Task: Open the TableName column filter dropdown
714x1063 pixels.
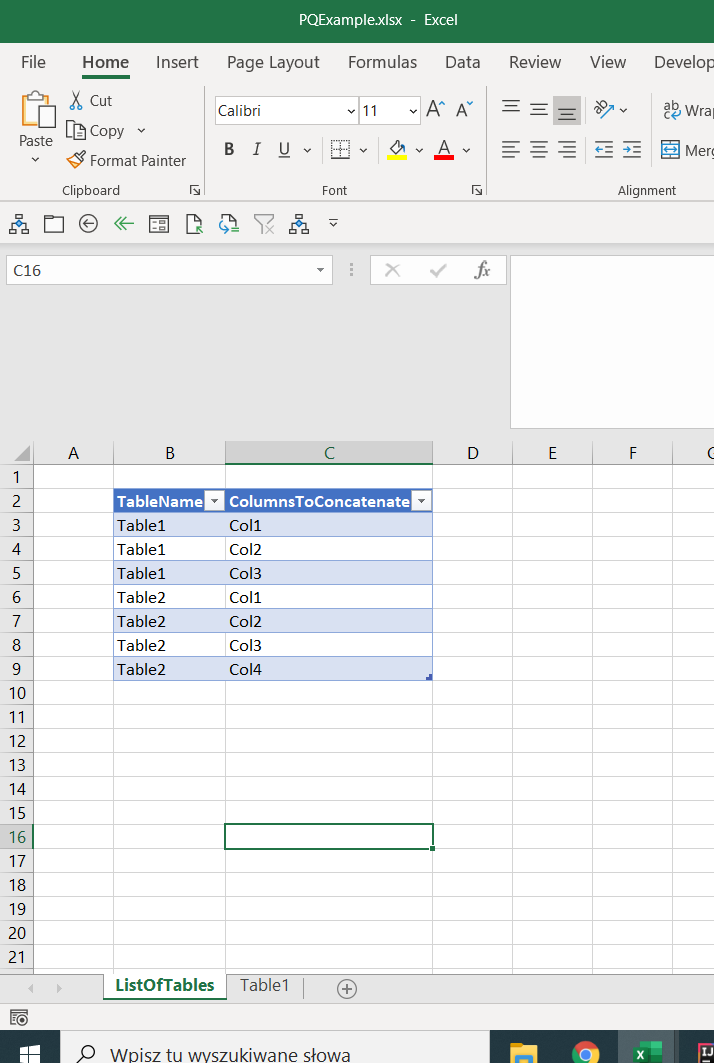Action: (x=214, y=501)
